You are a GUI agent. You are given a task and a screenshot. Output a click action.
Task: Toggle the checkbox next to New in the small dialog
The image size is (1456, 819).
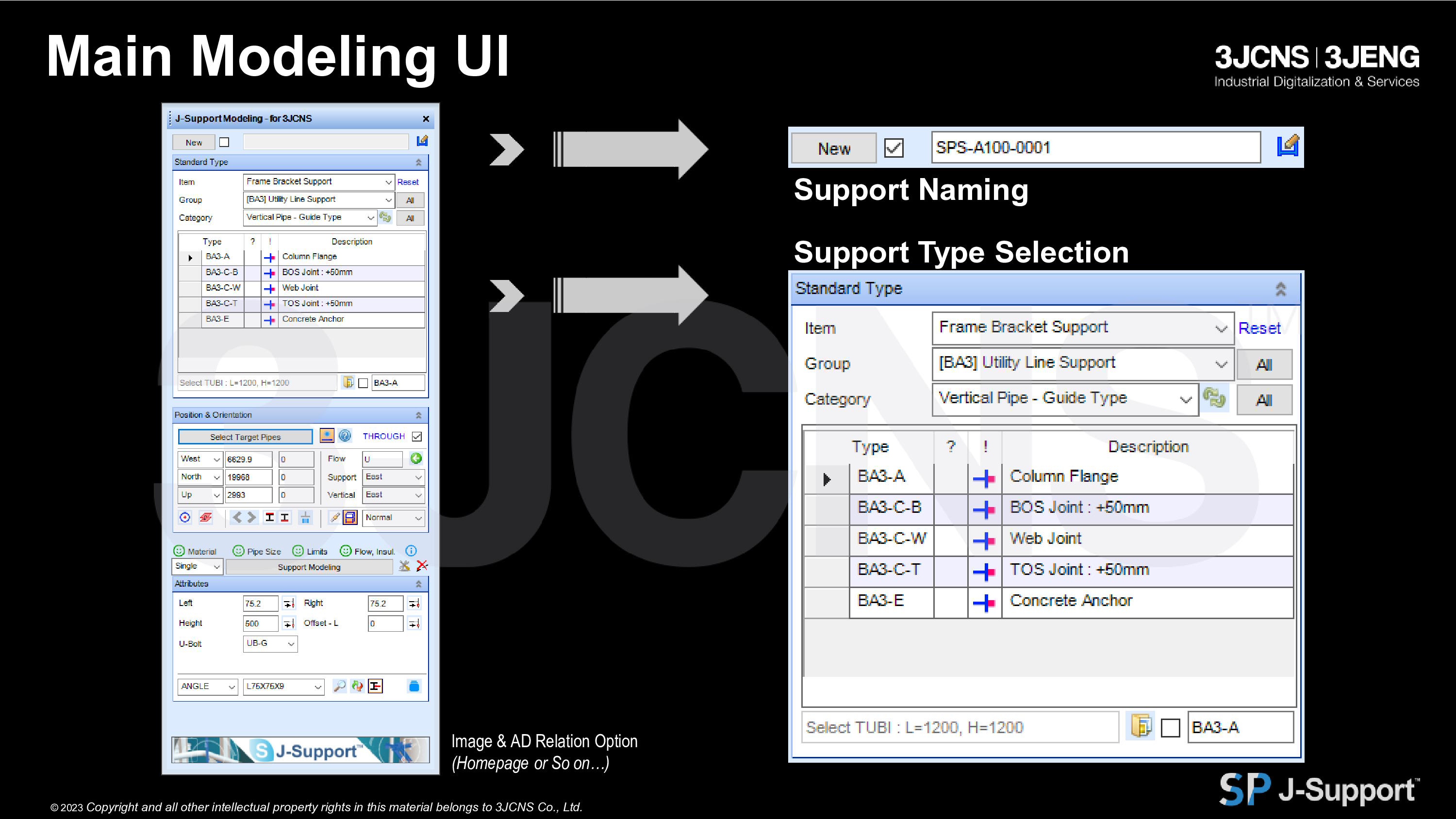[x=224, y=143]
